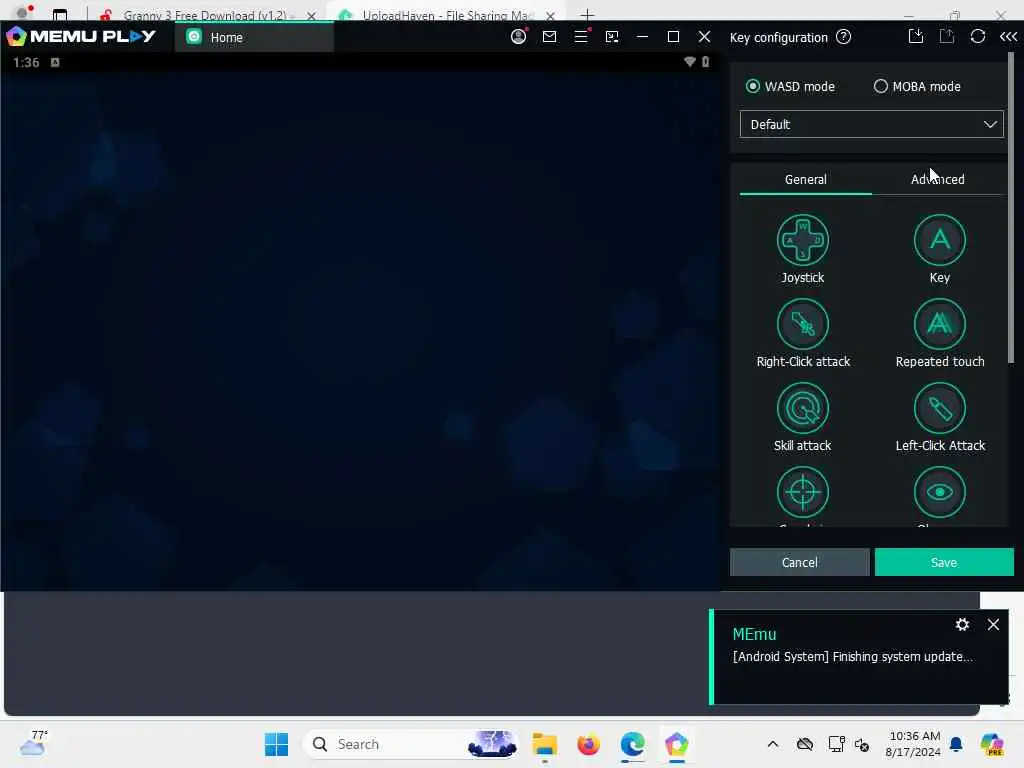This screenshot has height=768, width=1024.
Task: Open notification settings gear in MEmu popup
Action: [962, 624]
